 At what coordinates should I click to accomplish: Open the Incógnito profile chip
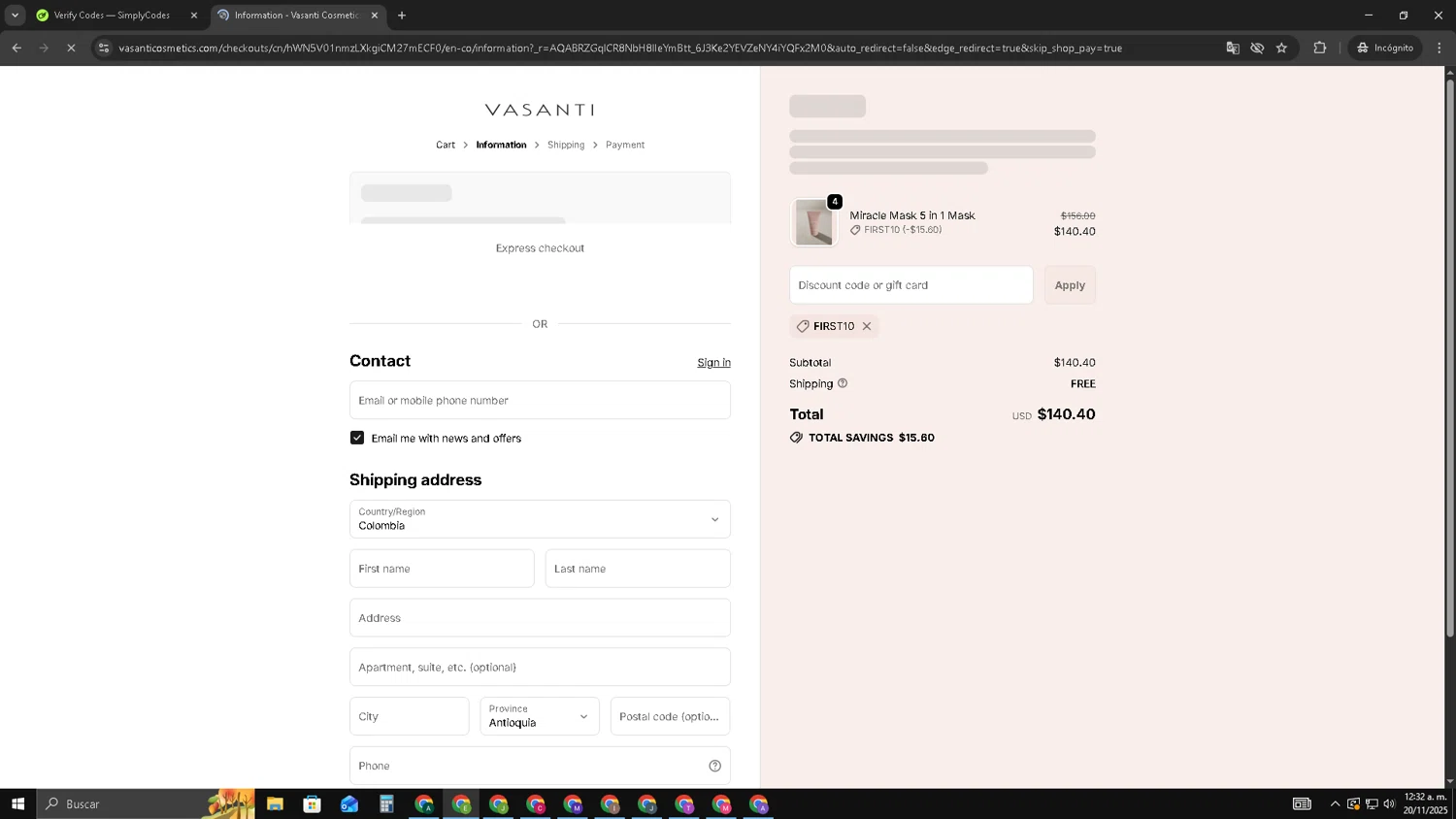pos(1385,48)
